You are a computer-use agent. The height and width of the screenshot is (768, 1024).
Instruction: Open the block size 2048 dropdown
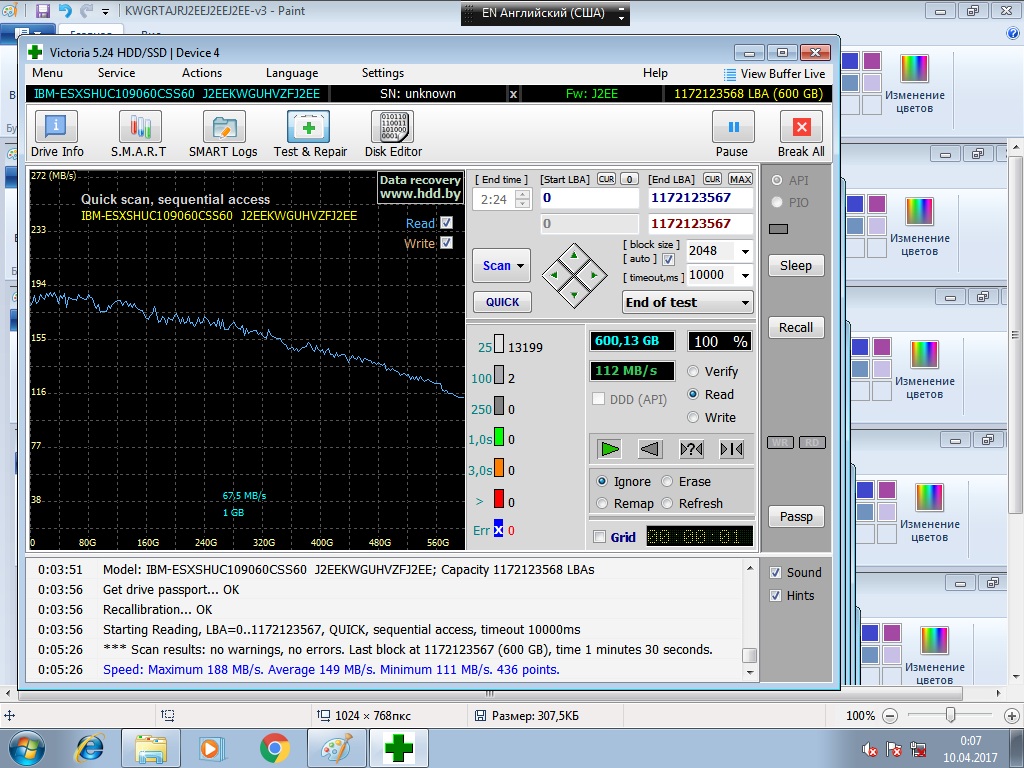coord(744,251)
